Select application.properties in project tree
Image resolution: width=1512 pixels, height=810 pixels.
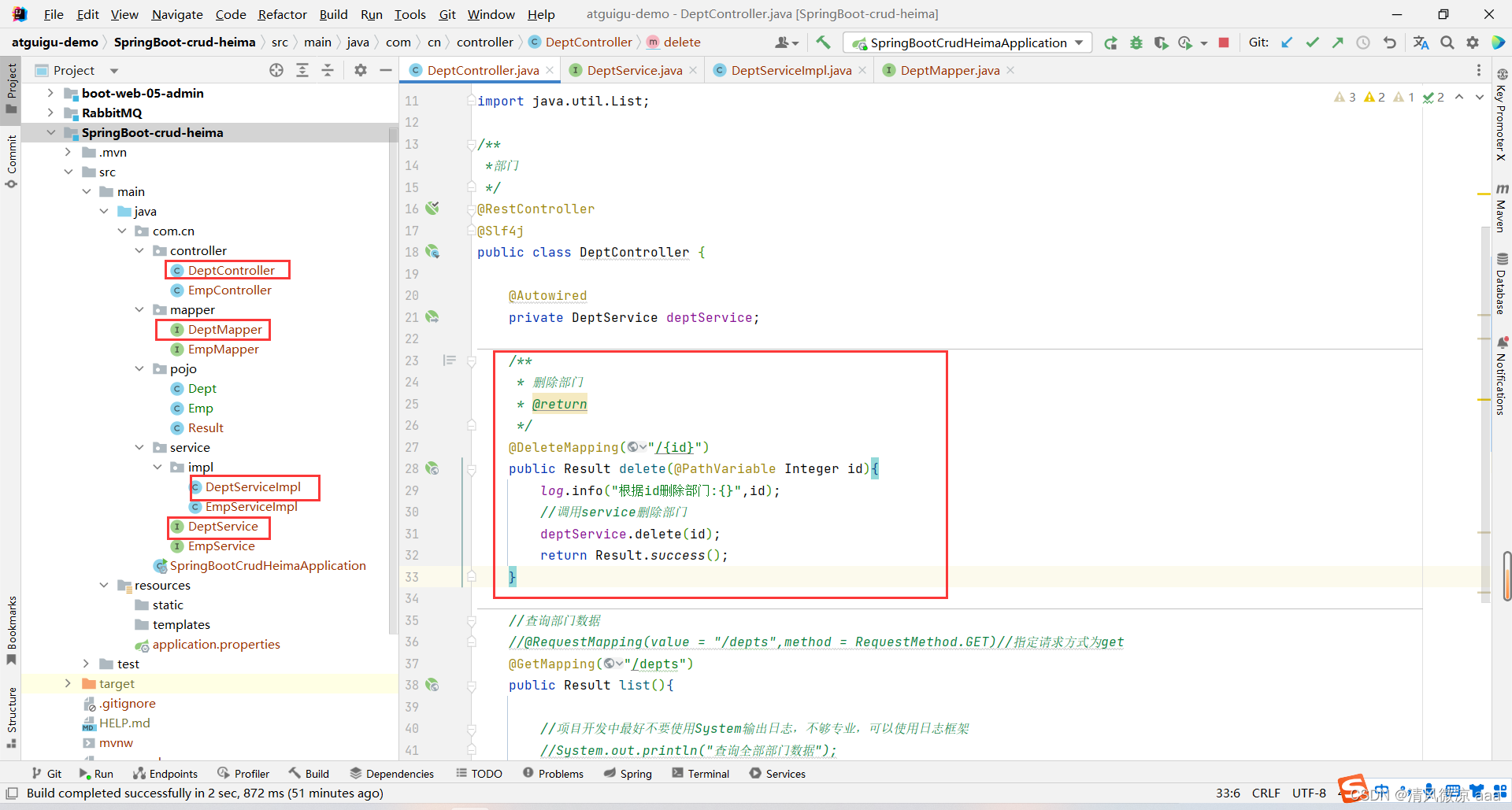point(216,644)
